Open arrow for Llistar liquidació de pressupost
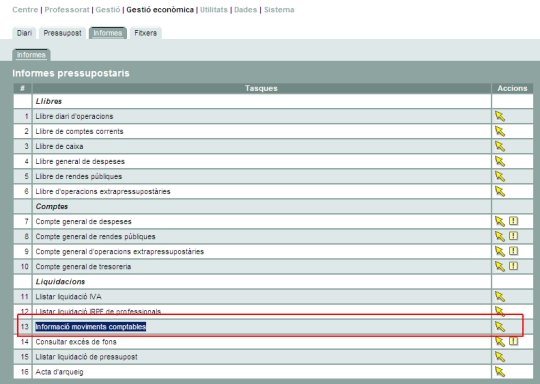Image resolution: width=540 pixels, height=384 pixels. (x=500, y=357)
